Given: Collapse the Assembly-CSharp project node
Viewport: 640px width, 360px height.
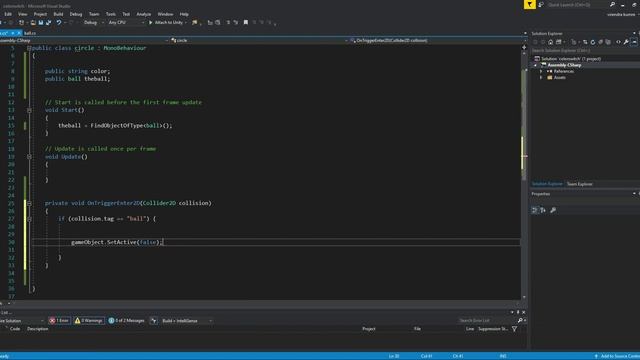Looking at the screenshot, I should pos(536,65).
